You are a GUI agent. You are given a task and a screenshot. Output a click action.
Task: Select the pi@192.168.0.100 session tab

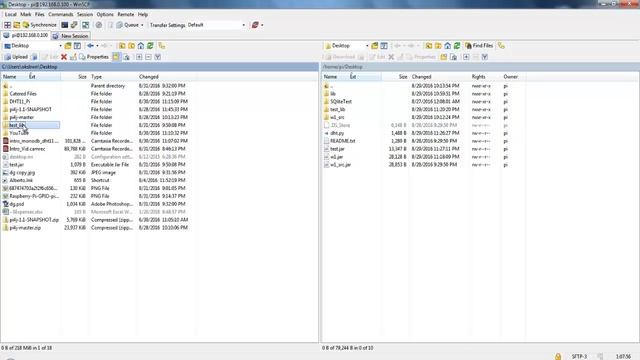click(x=26, y=36)
